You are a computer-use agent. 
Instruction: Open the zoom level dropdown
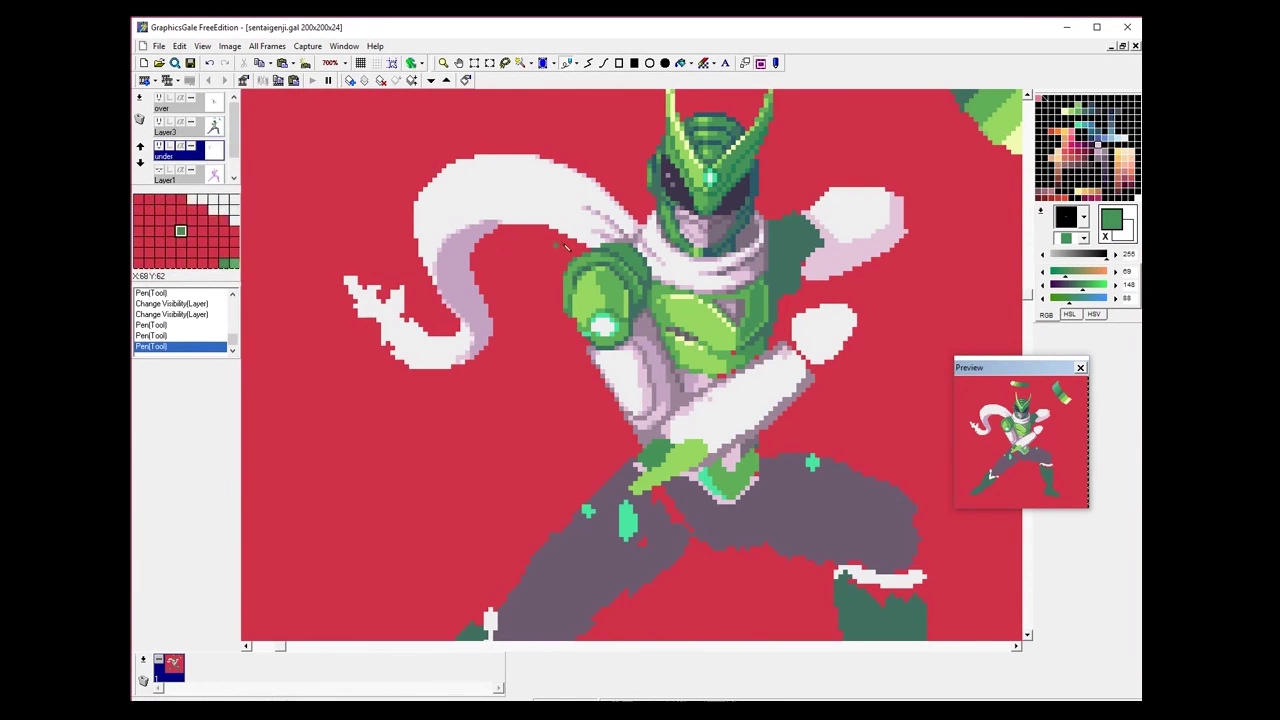pos(345,63)
